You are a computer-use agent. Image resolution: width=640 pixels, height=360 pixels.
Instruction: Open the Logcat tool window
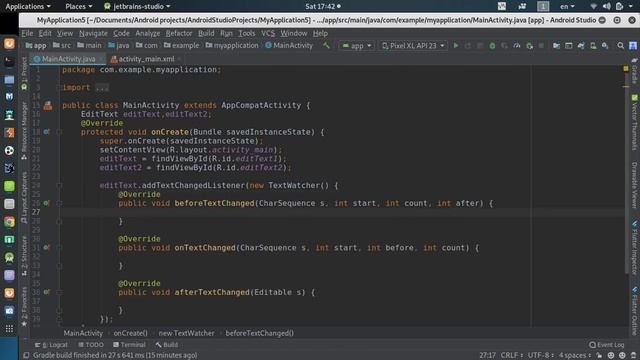click(x=51, y=345)
